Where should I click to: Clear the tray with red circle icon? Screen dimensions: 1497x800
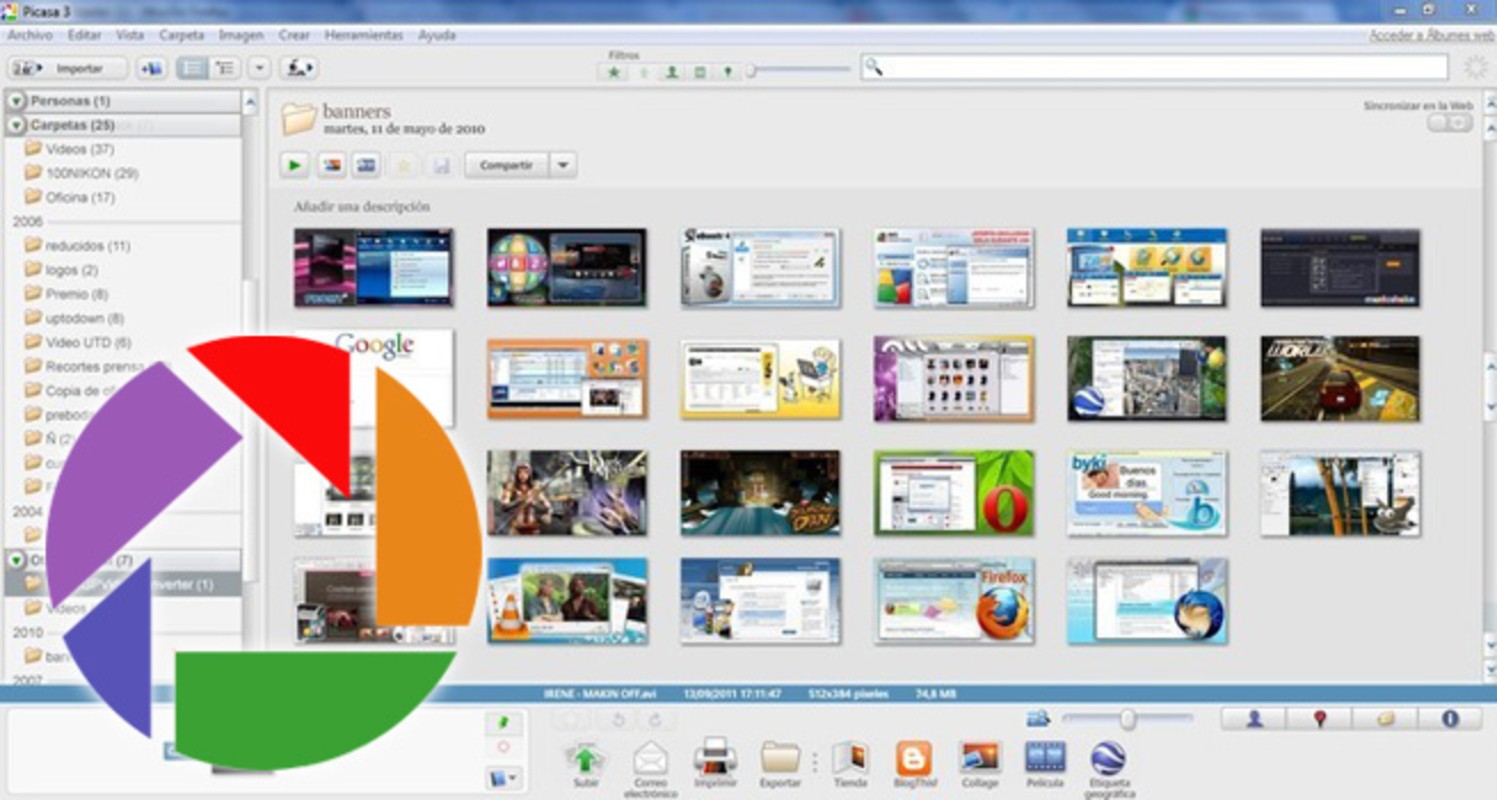point(504,747)
